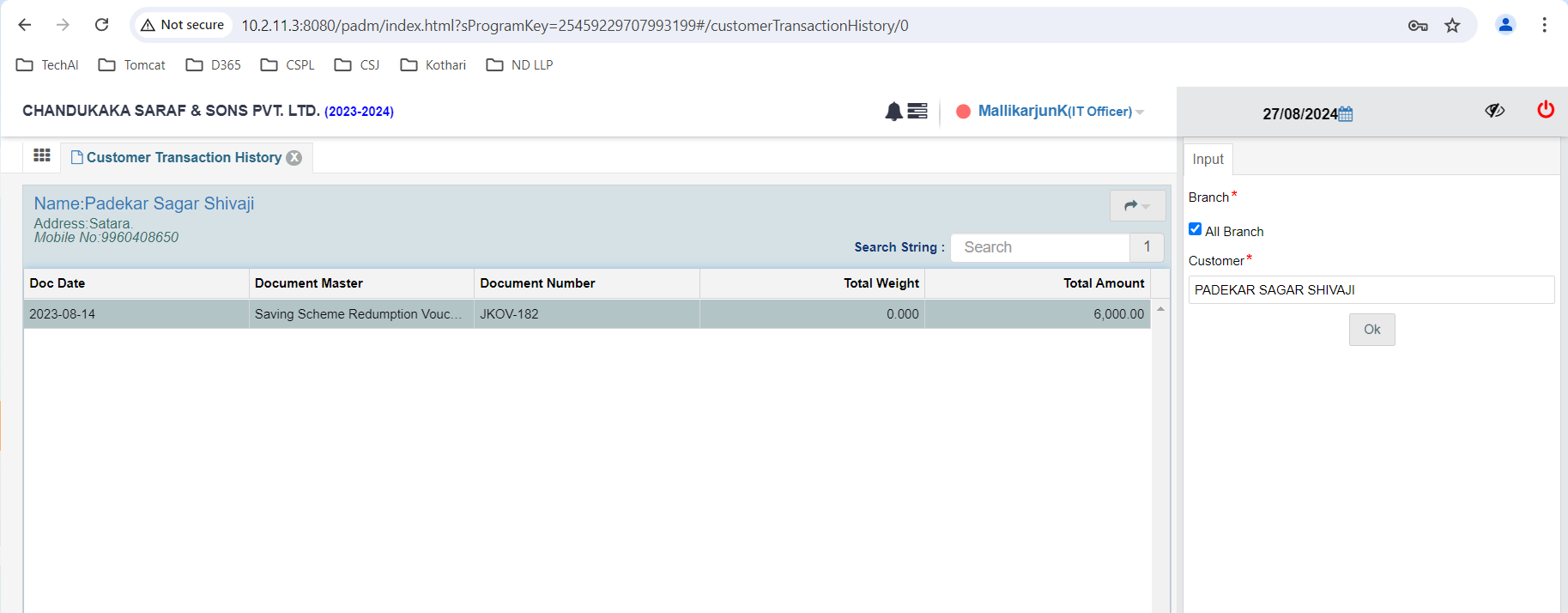The image size is (1568, 613).
Task: Go back to previous browser page
Action: click(x=25, y=25)
